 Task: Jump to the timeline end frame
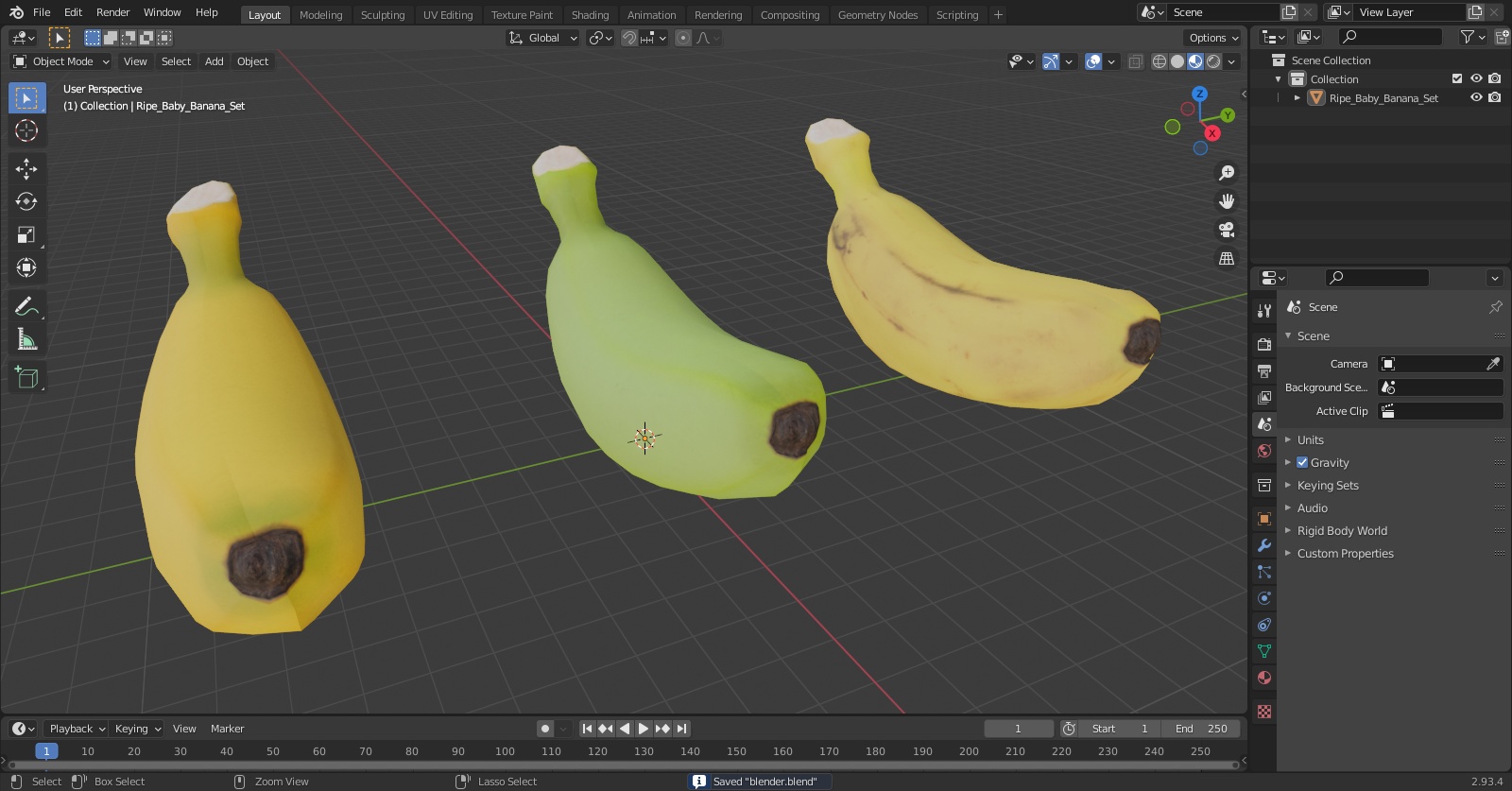pyautogui.click(x=681, y=729)
